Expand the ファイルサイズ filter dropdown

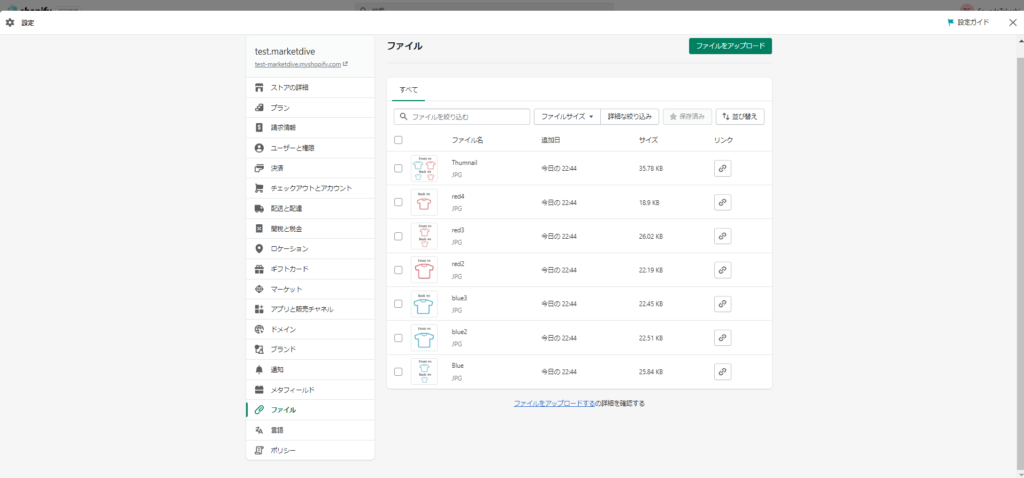566,117
